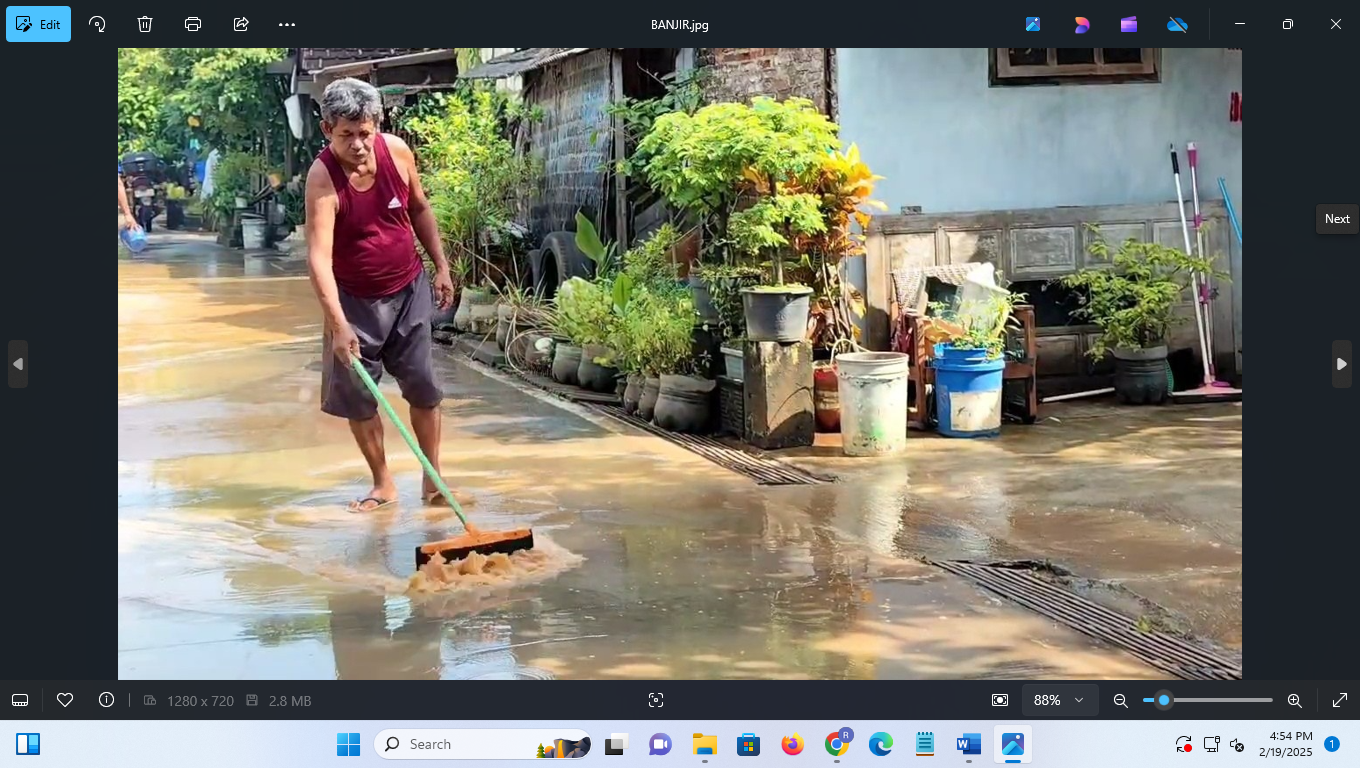Print the BANJIR.jpg photo
The height and width of the screenshot is (768, 1360).
point(193,24)
